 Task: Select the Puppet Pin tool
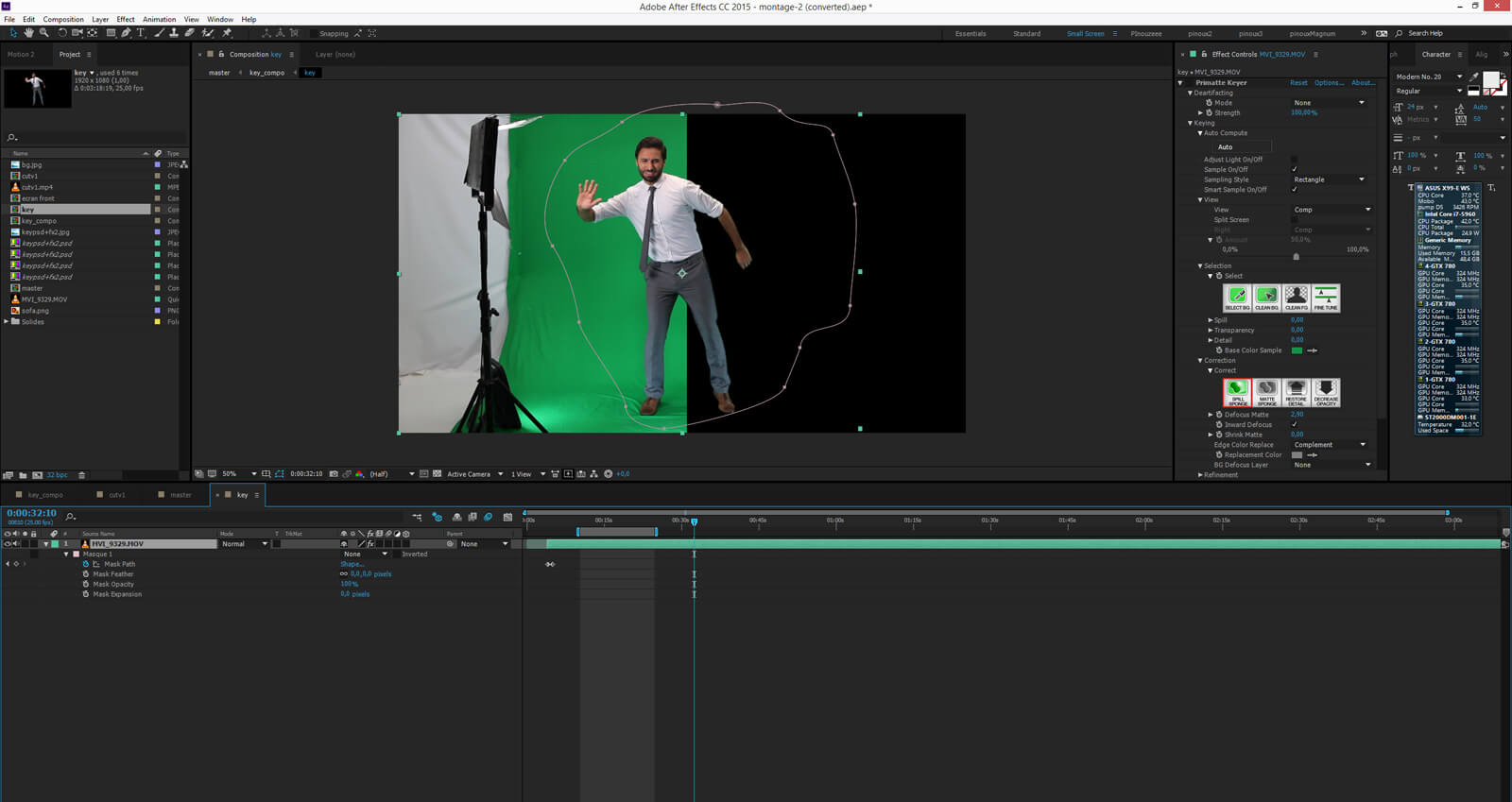coord(227,33)
